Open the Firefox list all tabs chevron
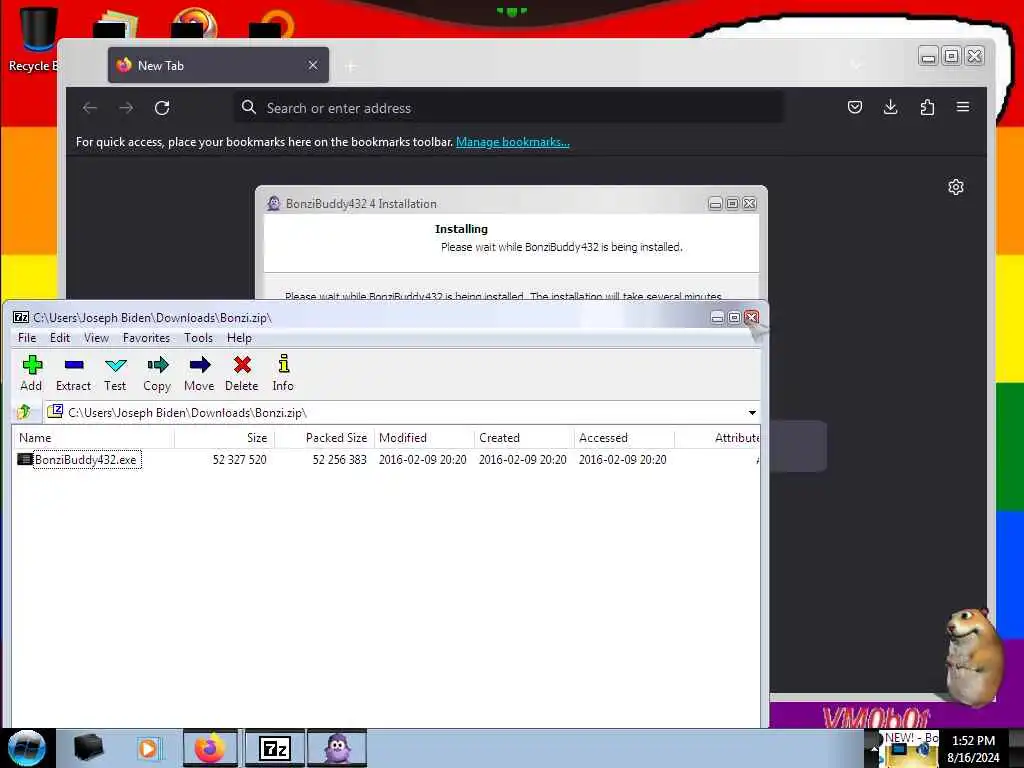The height and width of the screenshot is (768, 1024). tap(856, 65)
